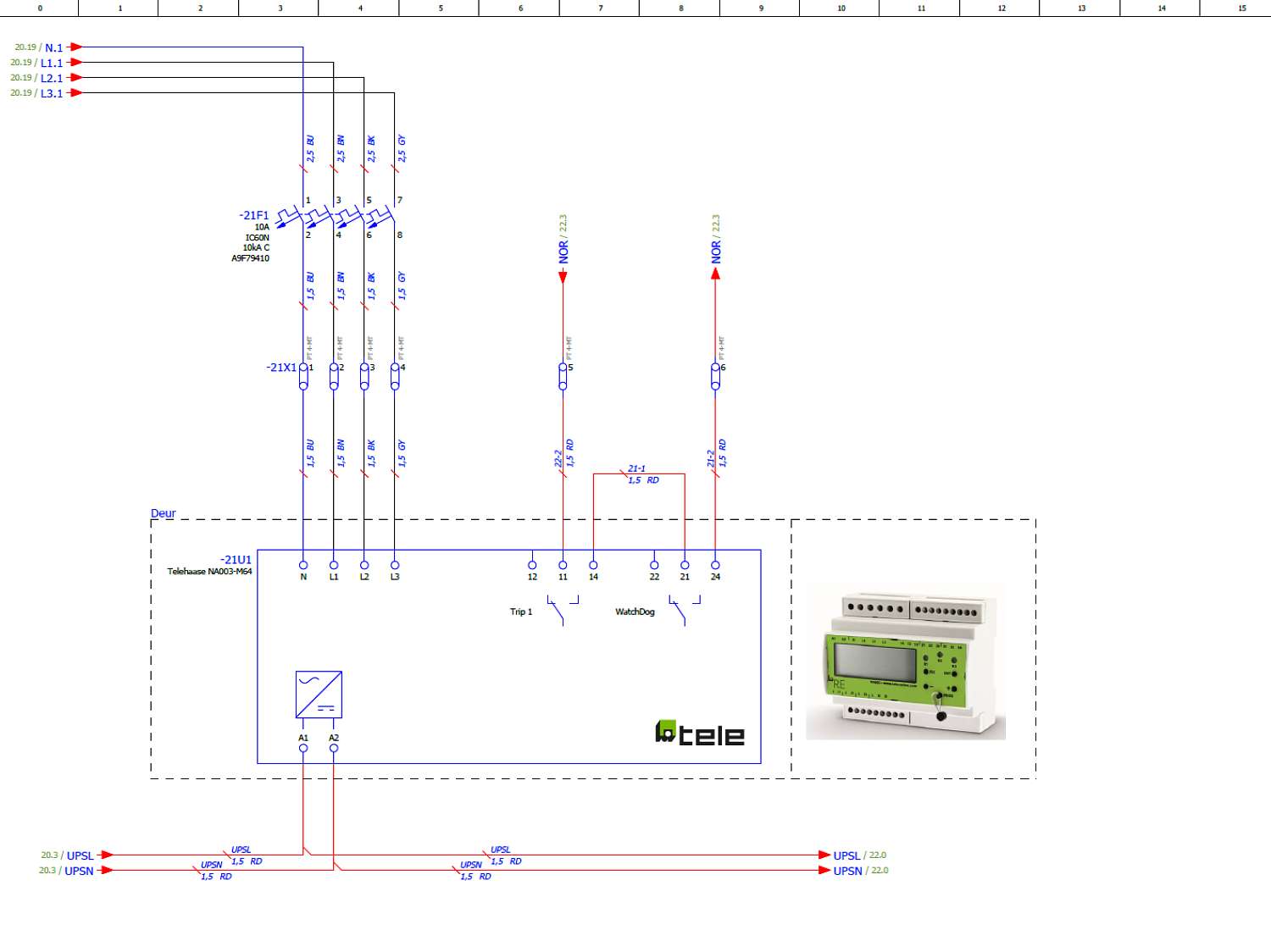The width and height of the screenshot is (1271, 952).
Task: Select the Trip 1 label
Action: pyautogui.click(x=521, y=612)
